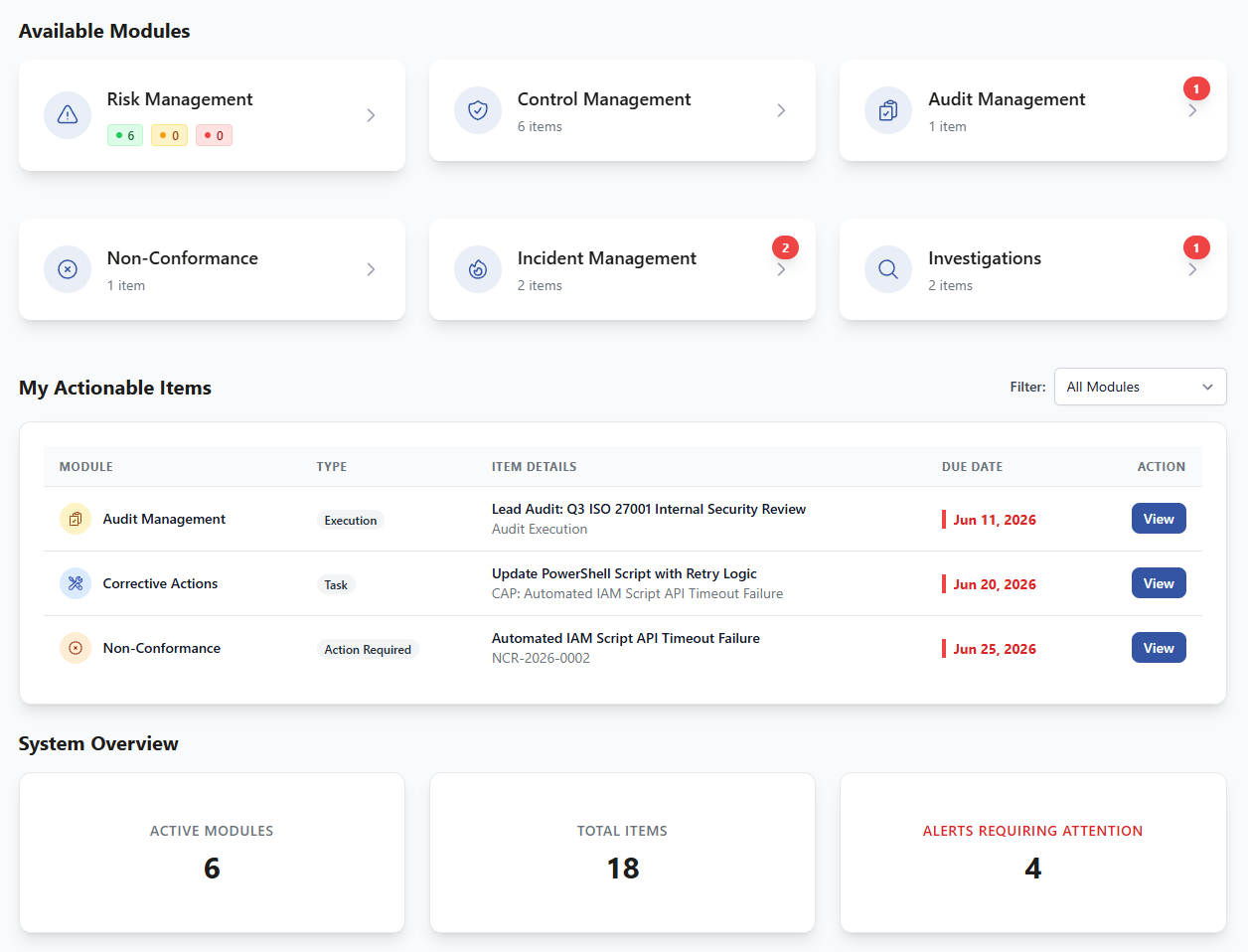Click the Total Items overview card
1248x952 pixels.
coord(622,853)
